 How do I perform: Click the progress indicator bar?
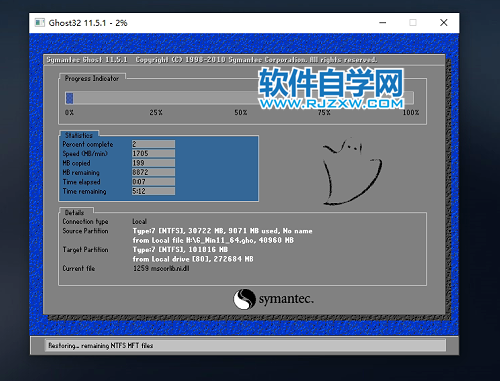click(x=239, y=98)
